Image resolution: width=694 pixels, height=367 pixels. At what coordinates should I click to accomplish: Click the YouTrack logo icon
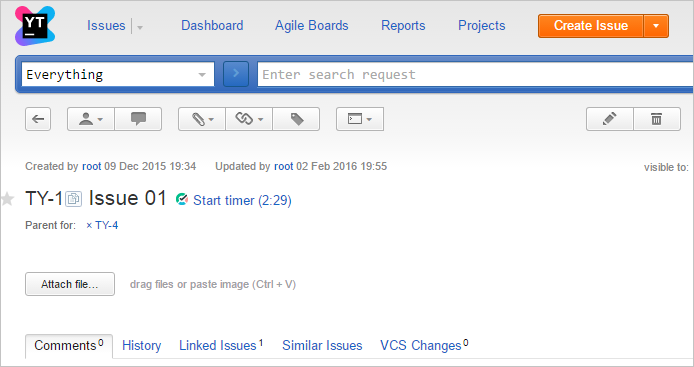[35, 26]
